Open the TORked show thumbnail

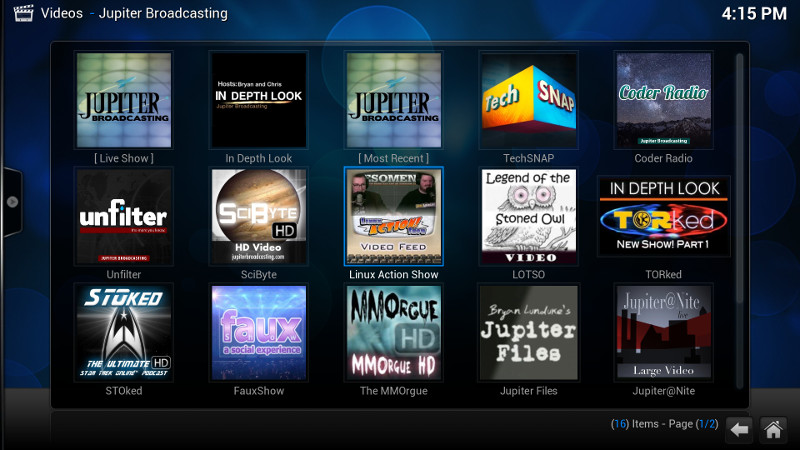663,216
